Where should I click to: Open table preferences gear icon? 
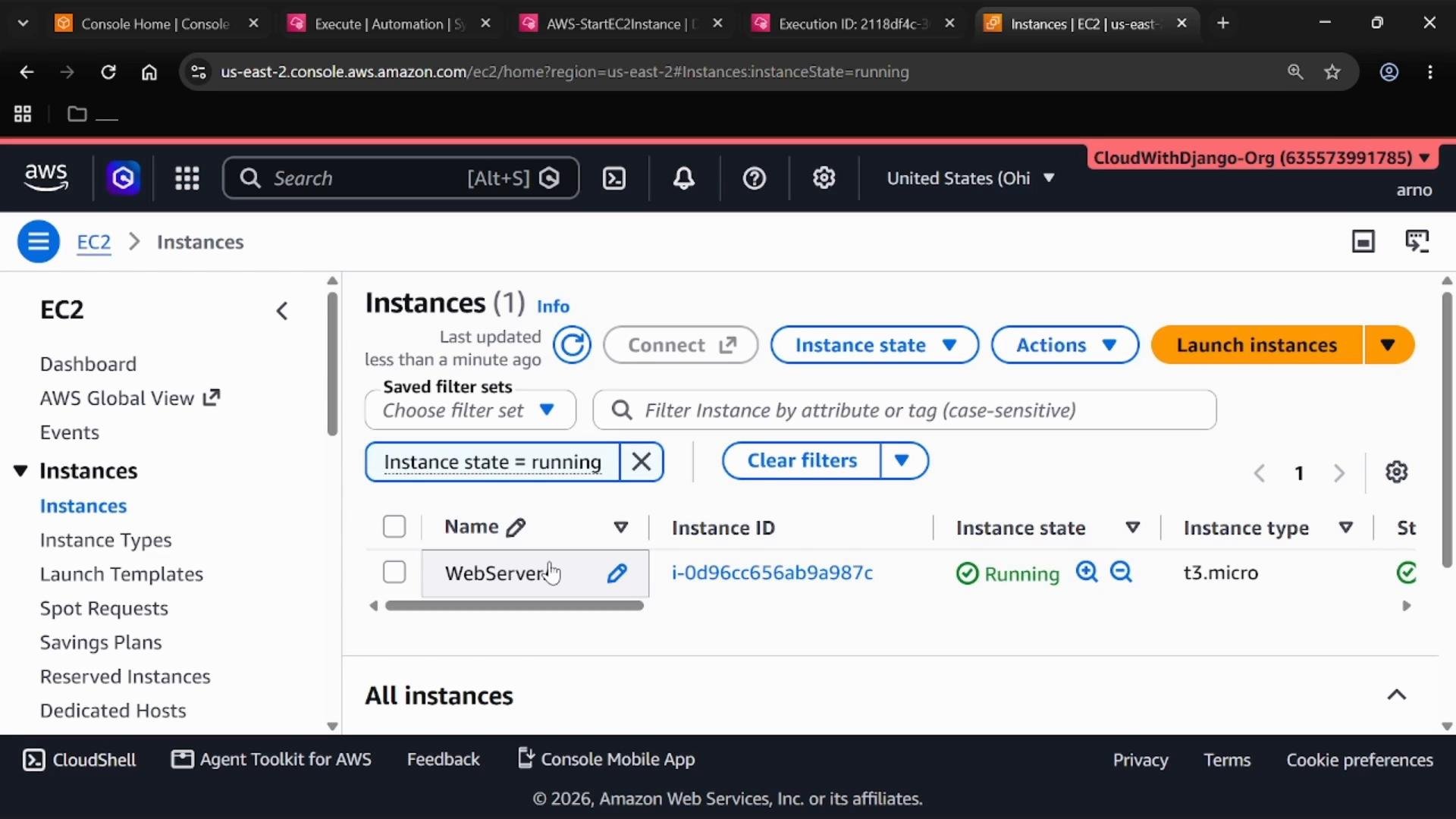click(x=1397, y=472)
